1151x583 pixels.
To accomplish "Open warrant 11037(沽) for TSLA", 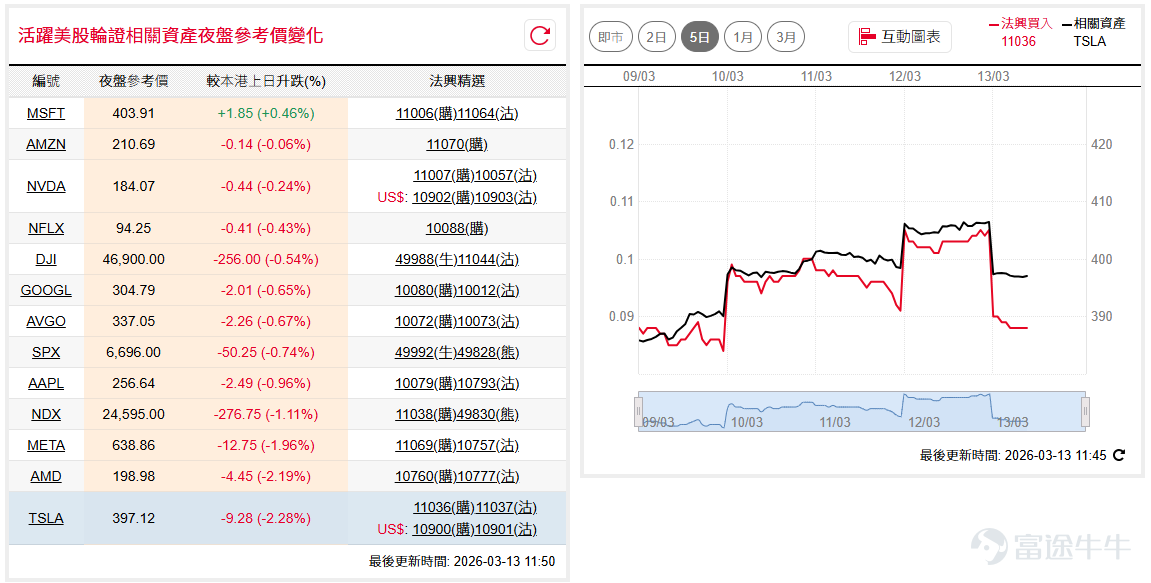I will pyautogui.click(x=506, y=507).
